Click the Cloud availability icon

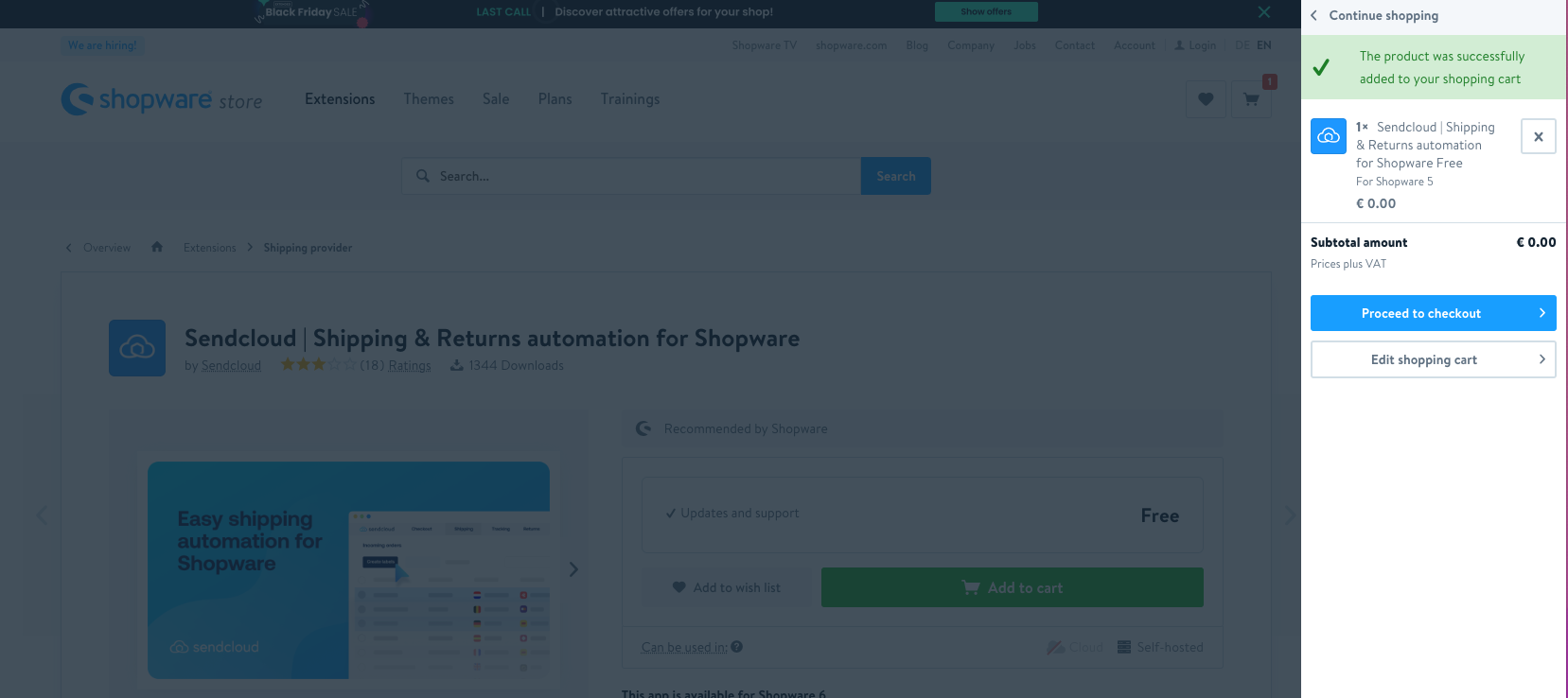pyautogui.click(x=1055, y=647)
